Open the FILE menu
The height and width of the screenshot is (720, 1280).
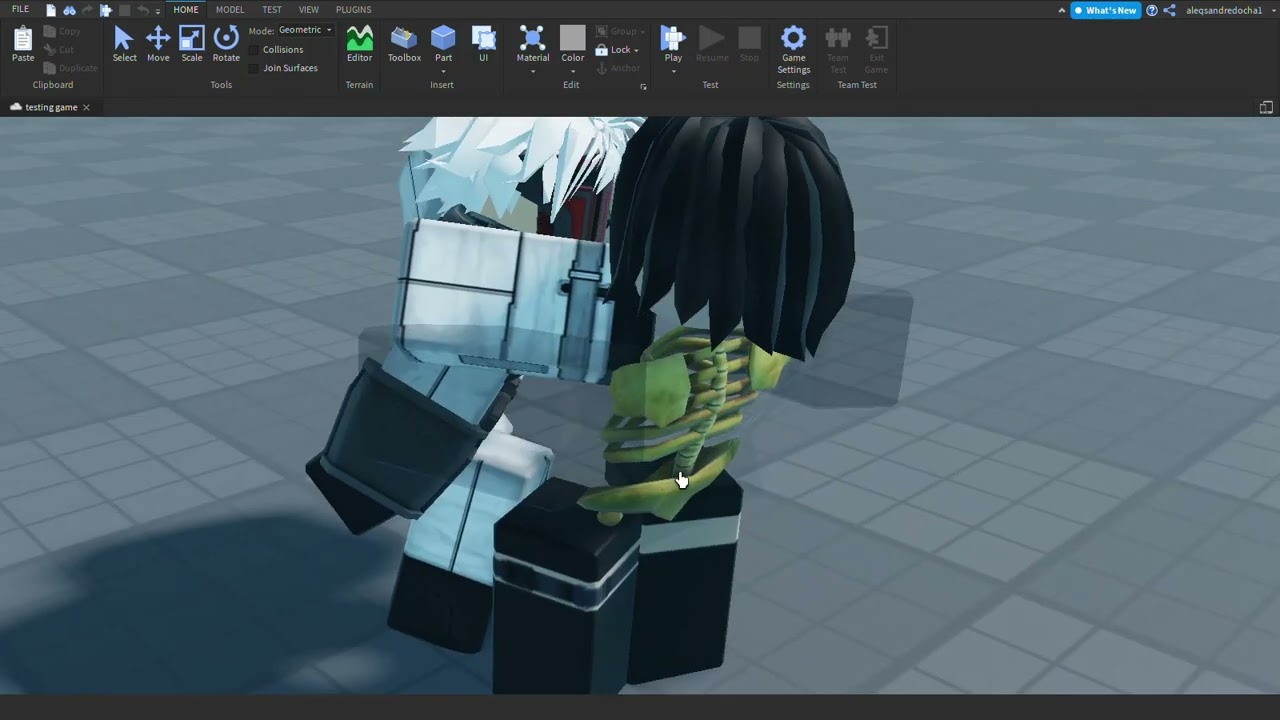[20, 10]
